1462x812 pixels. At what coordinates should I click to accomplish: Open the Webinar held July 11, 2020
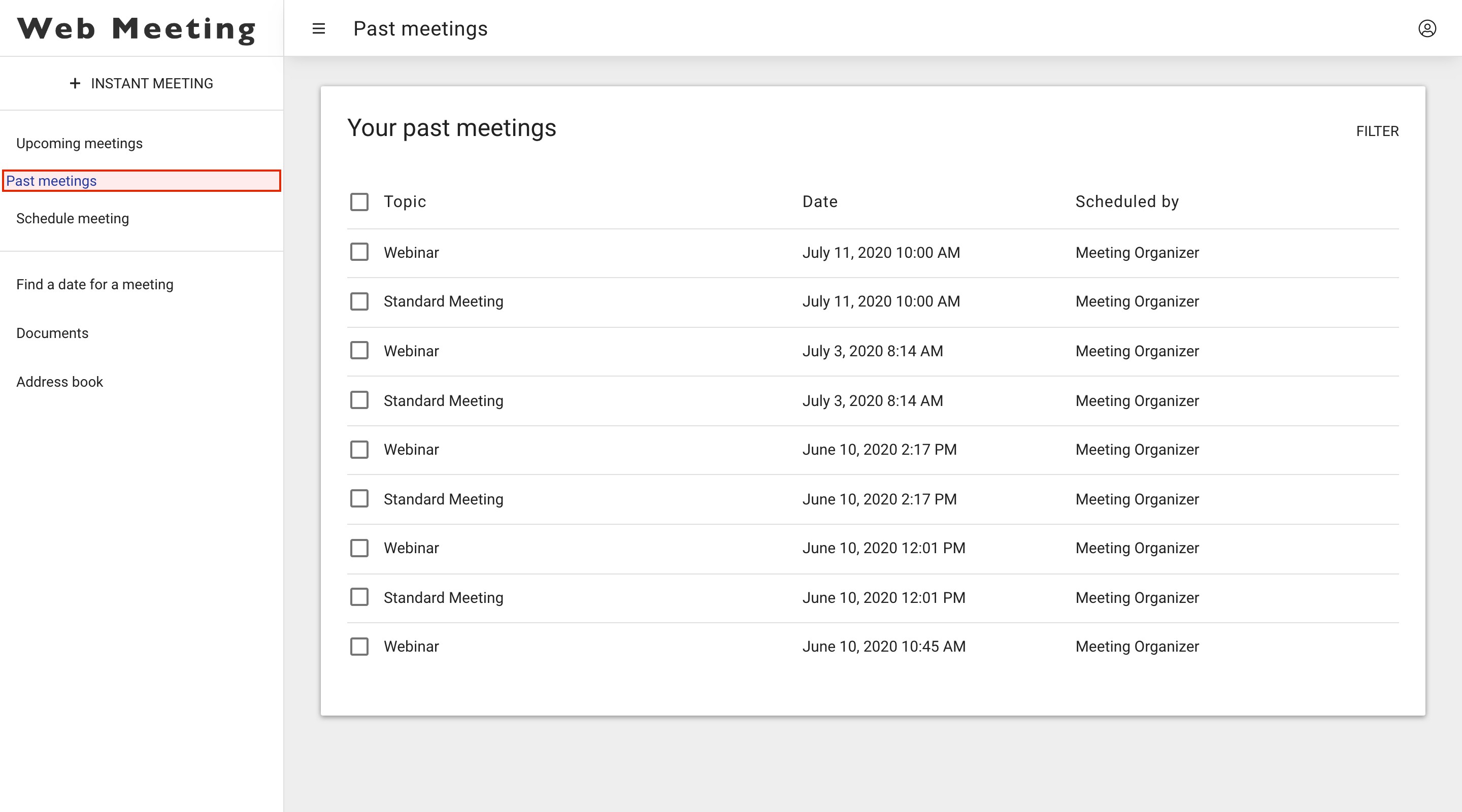point(411,253)
